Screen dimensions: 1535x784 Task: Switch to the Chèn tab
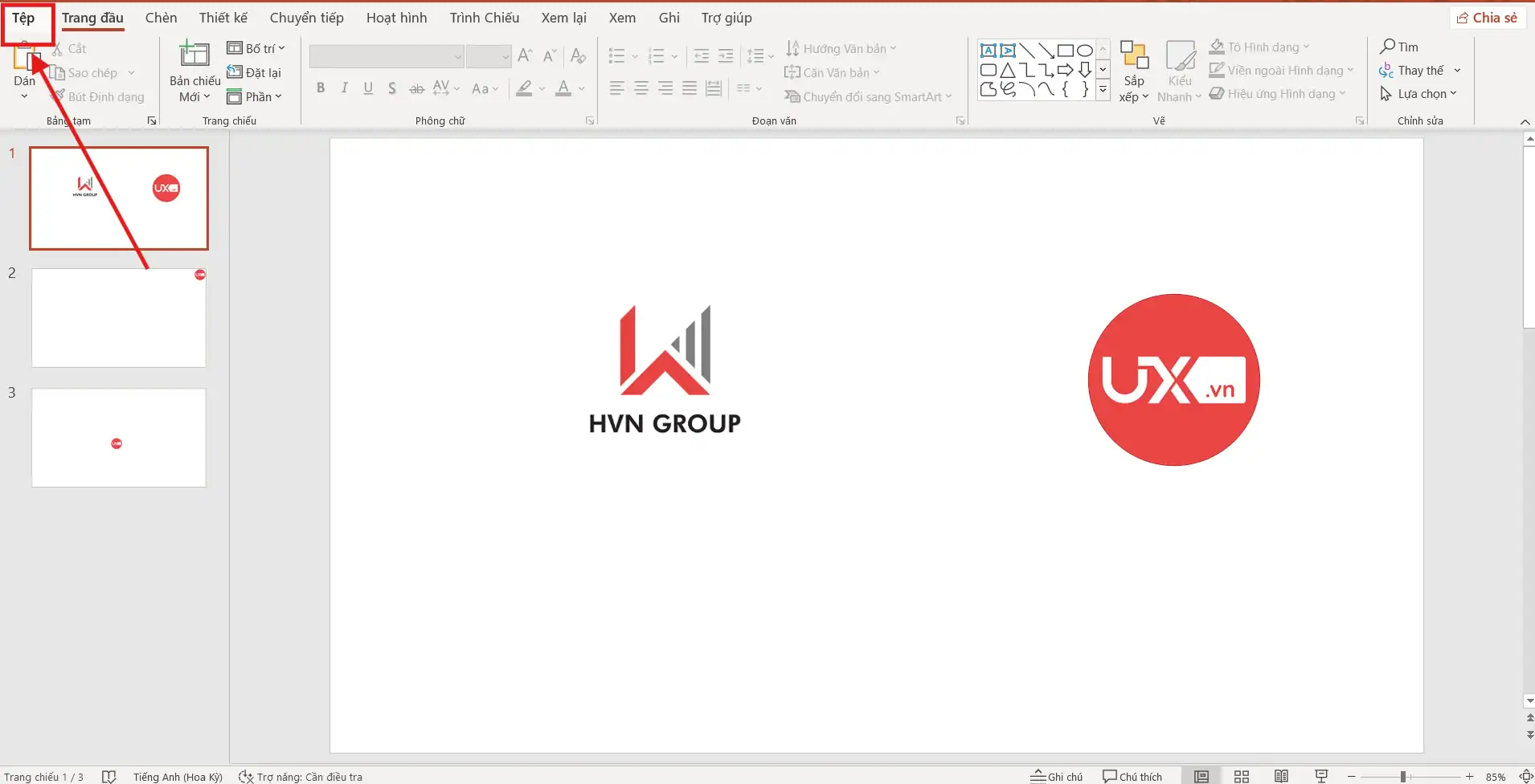coord(161,18)
